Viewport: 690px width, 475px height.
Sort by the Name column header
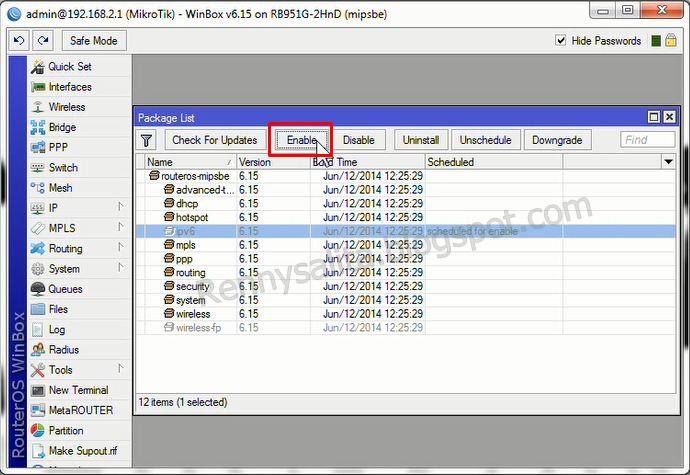[191, 162]
